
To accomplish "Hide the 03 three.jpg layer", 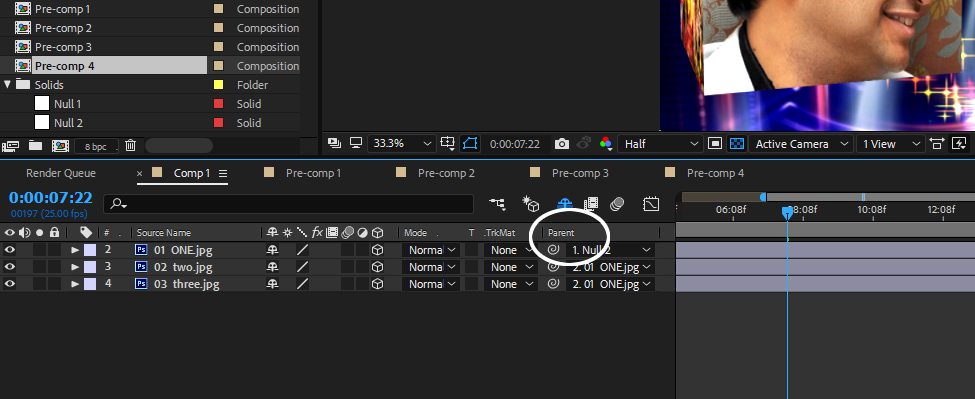I will pos(9,283).
